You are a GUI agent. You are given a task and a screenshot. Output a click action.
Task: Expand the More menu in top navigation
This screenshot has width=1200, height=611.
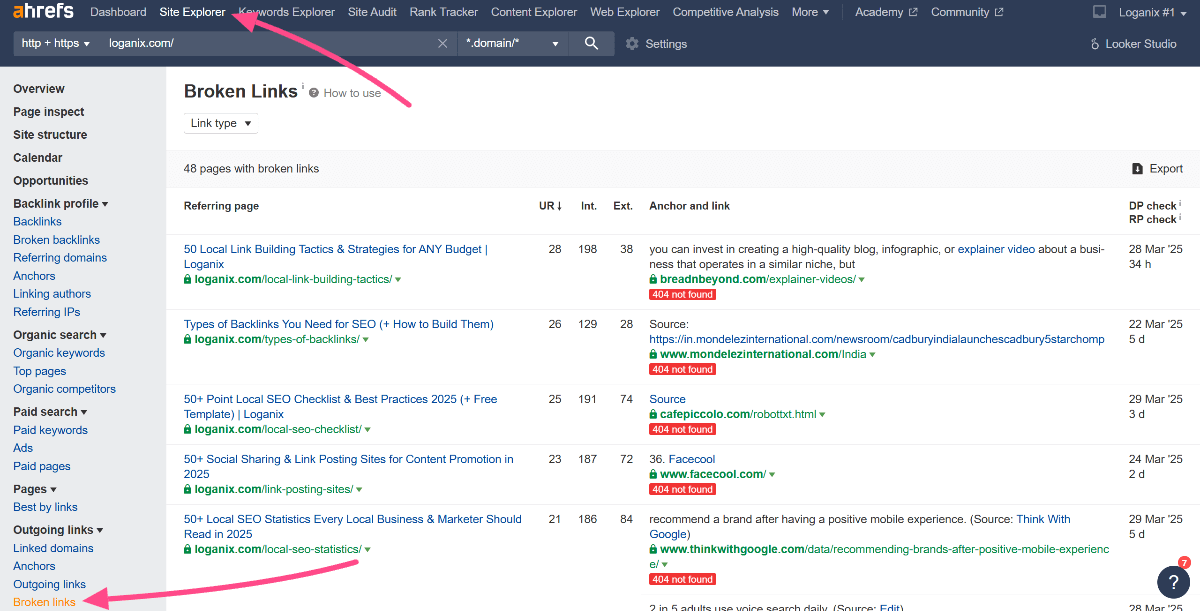[x=810, y=12]
